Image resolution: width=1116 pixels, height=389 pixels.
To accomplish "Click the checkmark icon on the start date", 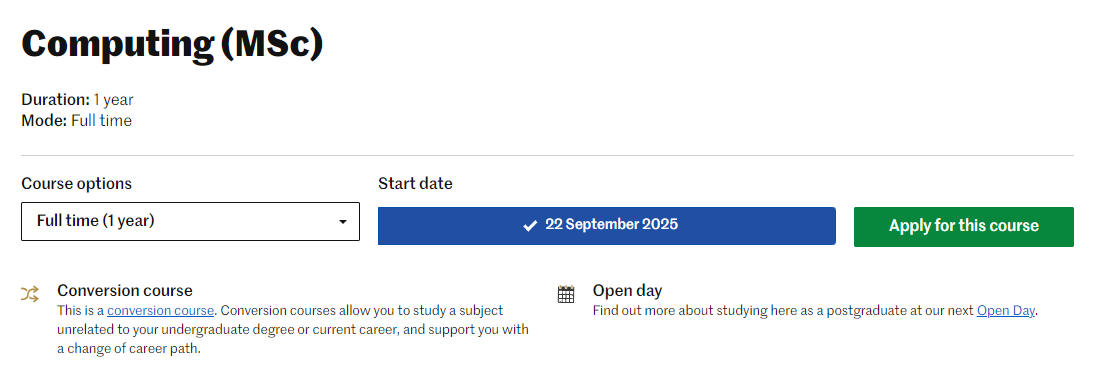I will click(530, 226).
